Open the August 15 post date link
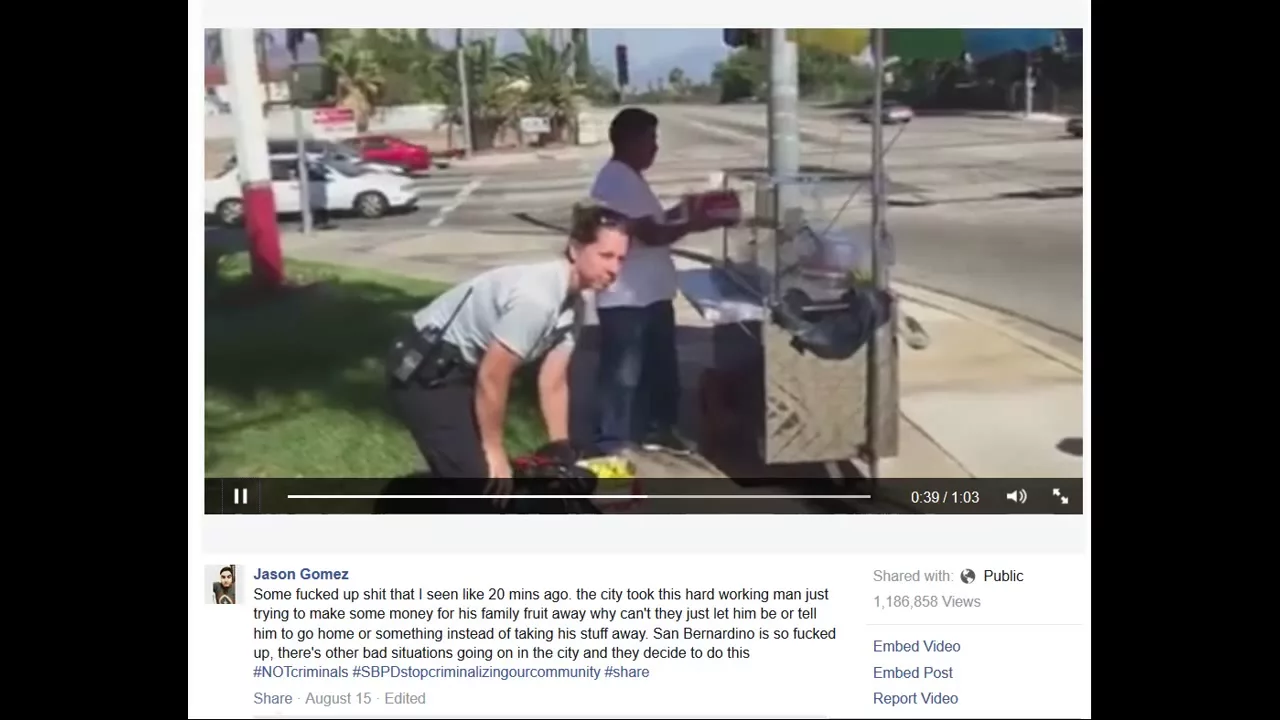The image size is (1280, 720). [x=338, y=698]
